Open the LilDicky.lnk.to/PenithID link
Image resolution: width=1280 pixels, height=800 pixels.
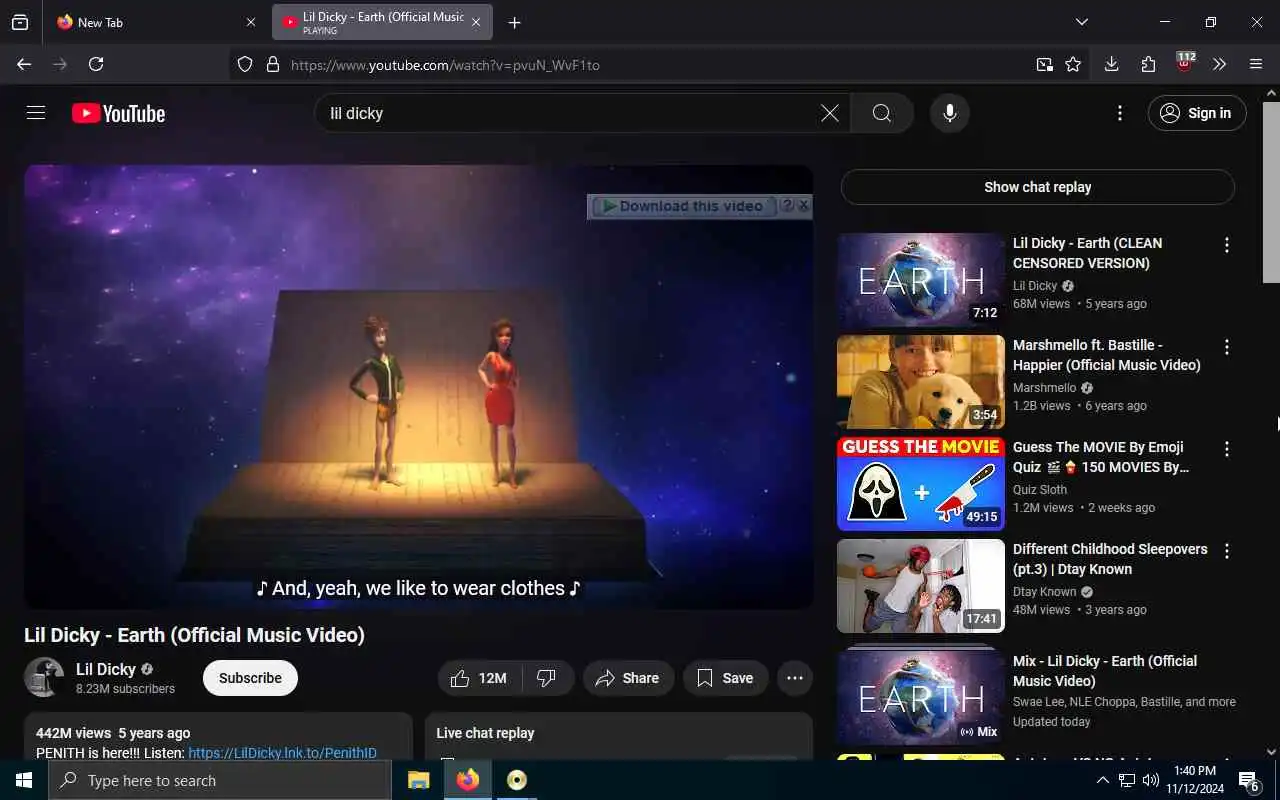pyautogui.click(x=282, y=752)
